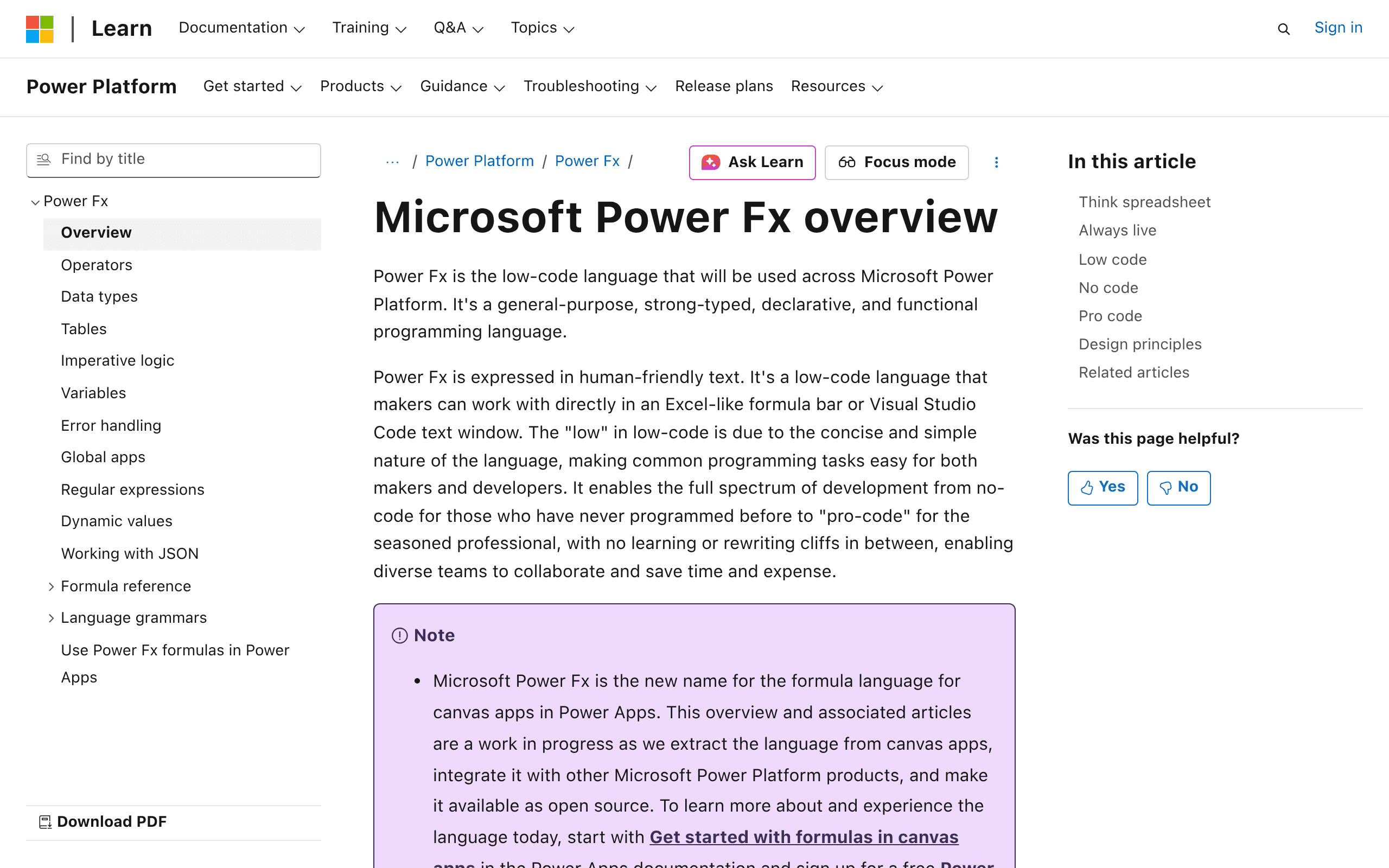Open the Tables article
Screen dimensions: 1389x868
point(84,329)
